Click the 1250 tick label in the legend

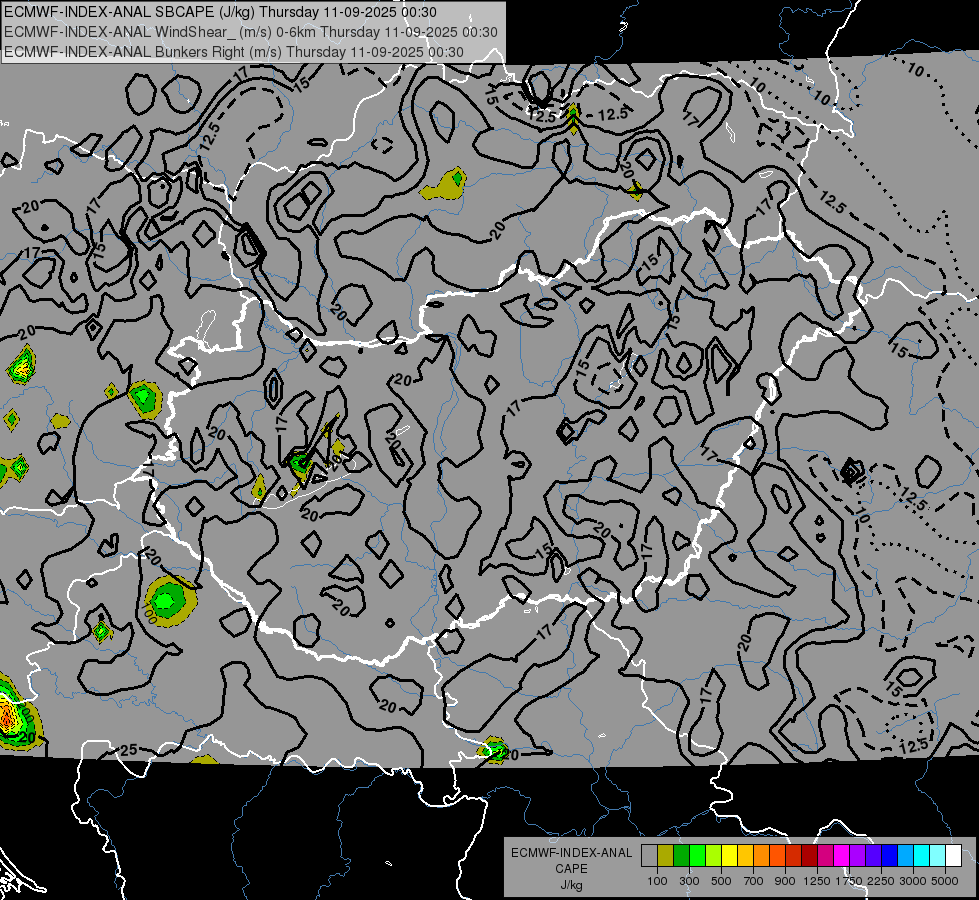point(817,881)
